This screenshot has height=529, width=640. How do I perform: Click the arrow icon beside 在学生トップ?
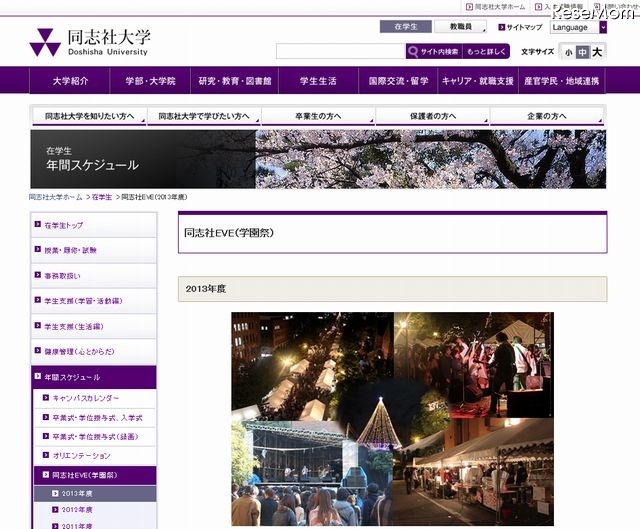tap(38, 224)
